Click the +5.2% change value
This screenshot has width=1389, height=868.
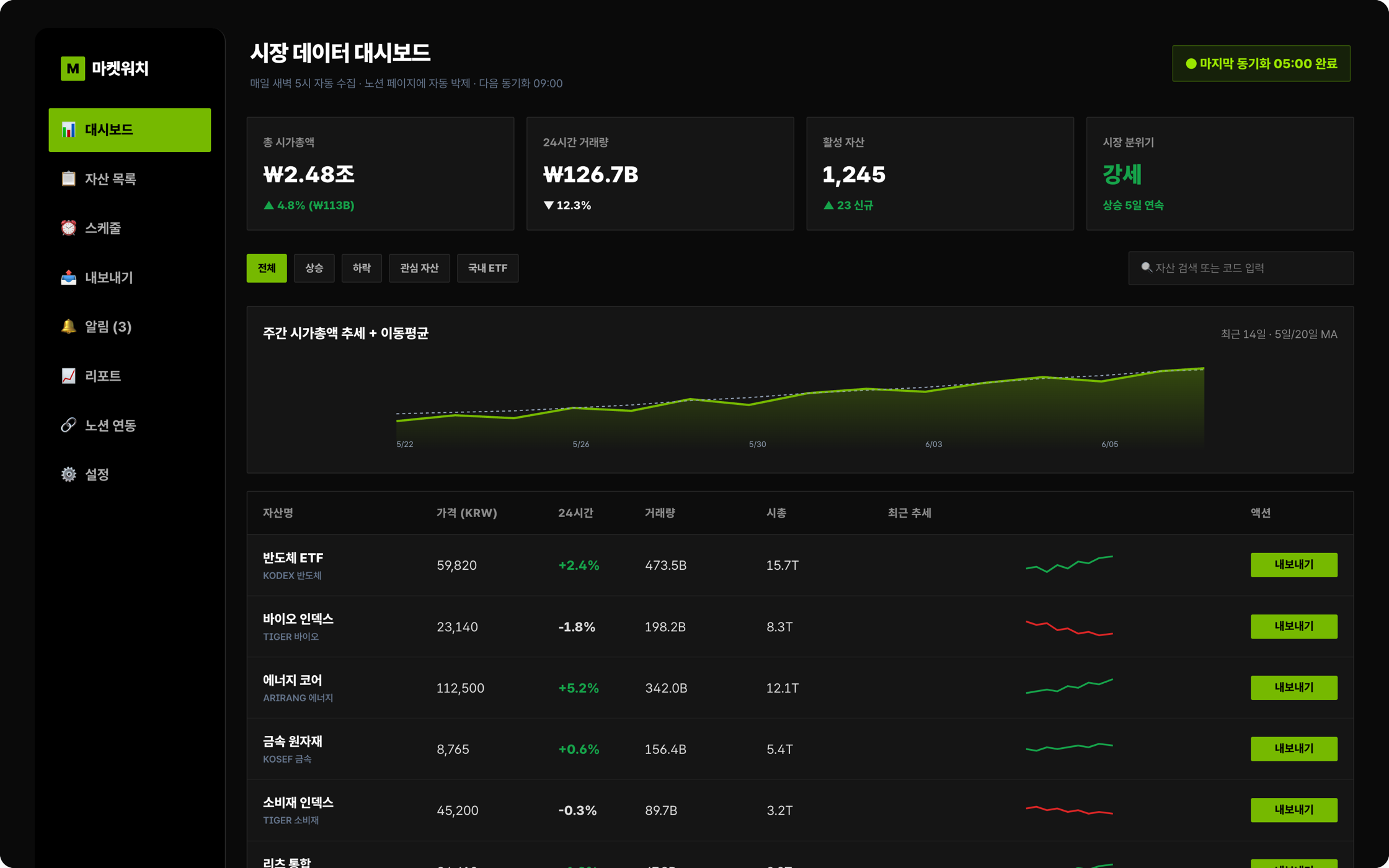click(x=579, y=688)
